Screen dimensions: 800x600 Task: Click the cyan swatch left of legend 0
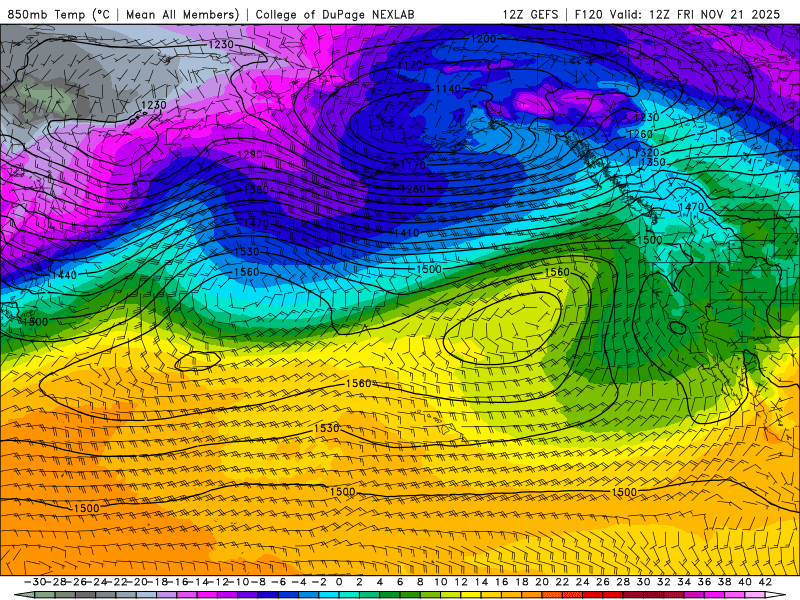click(329, 595)
